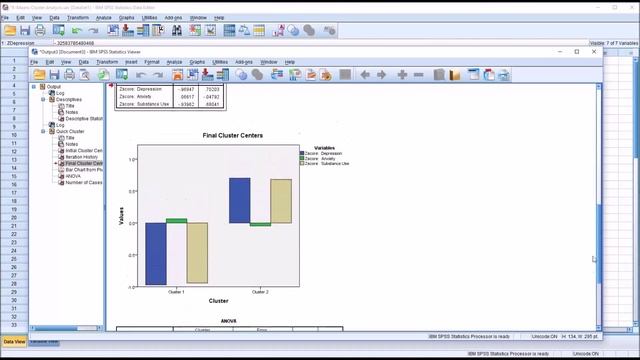Click Open folder icon in Data Editor toolbar
640x360 pixels.
click(10, 30)
